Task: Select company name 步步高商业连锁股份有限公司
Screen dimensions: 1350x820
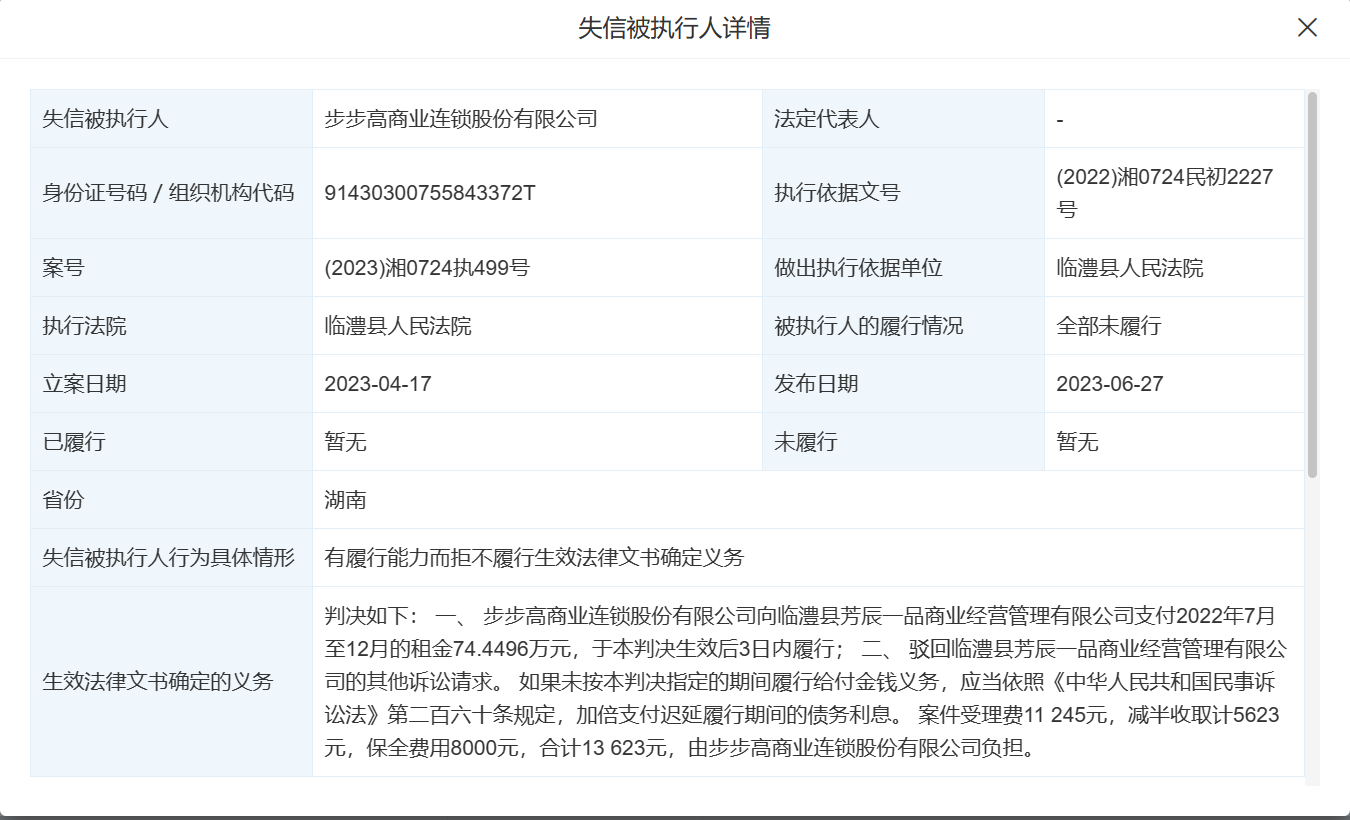Action: (461, 119)
